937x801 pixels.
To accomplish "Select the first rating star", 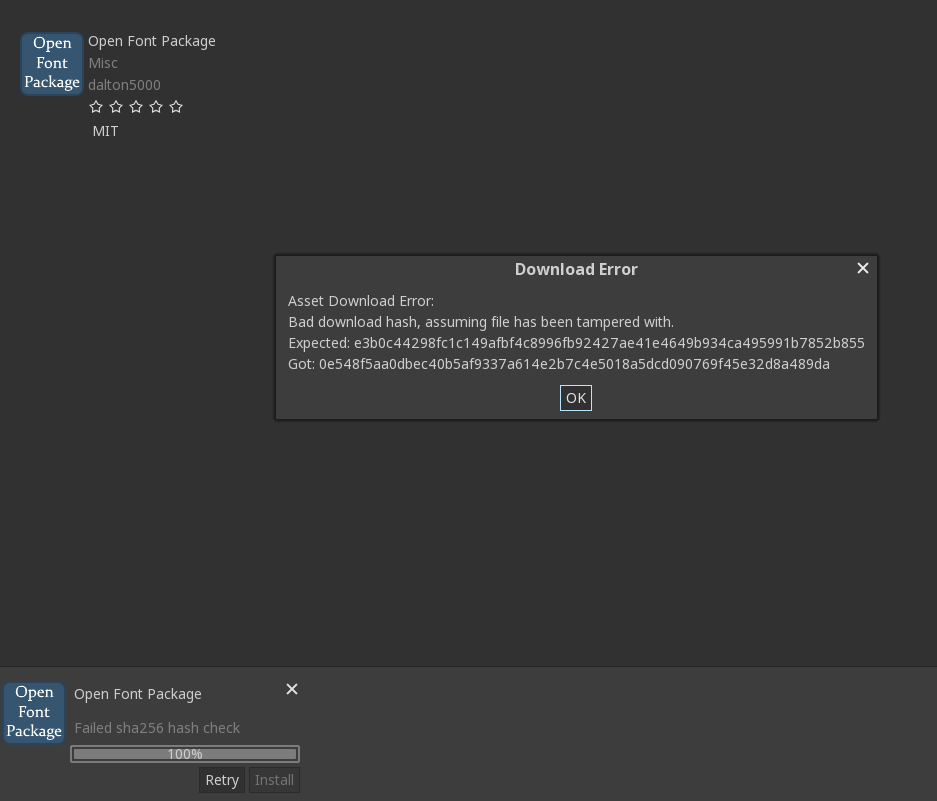I will pos(96,107).
